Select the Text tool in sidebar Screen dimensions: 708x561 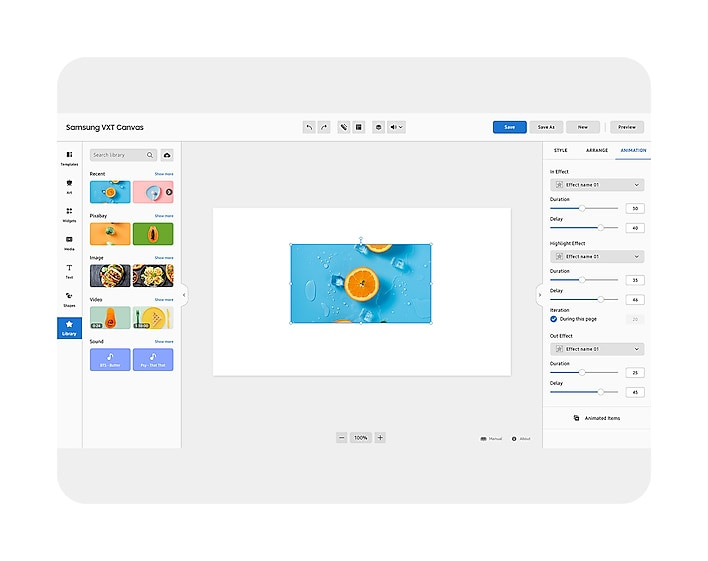pyautogui.click(x=69, y=269)
